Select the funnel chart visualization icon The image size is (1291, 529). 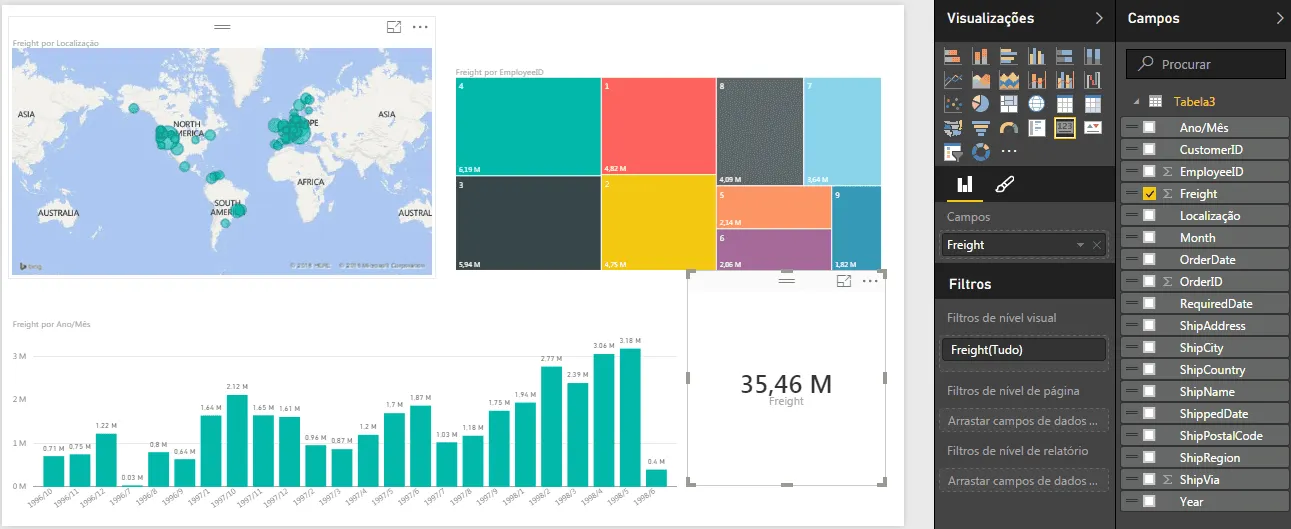click(980, 128)
